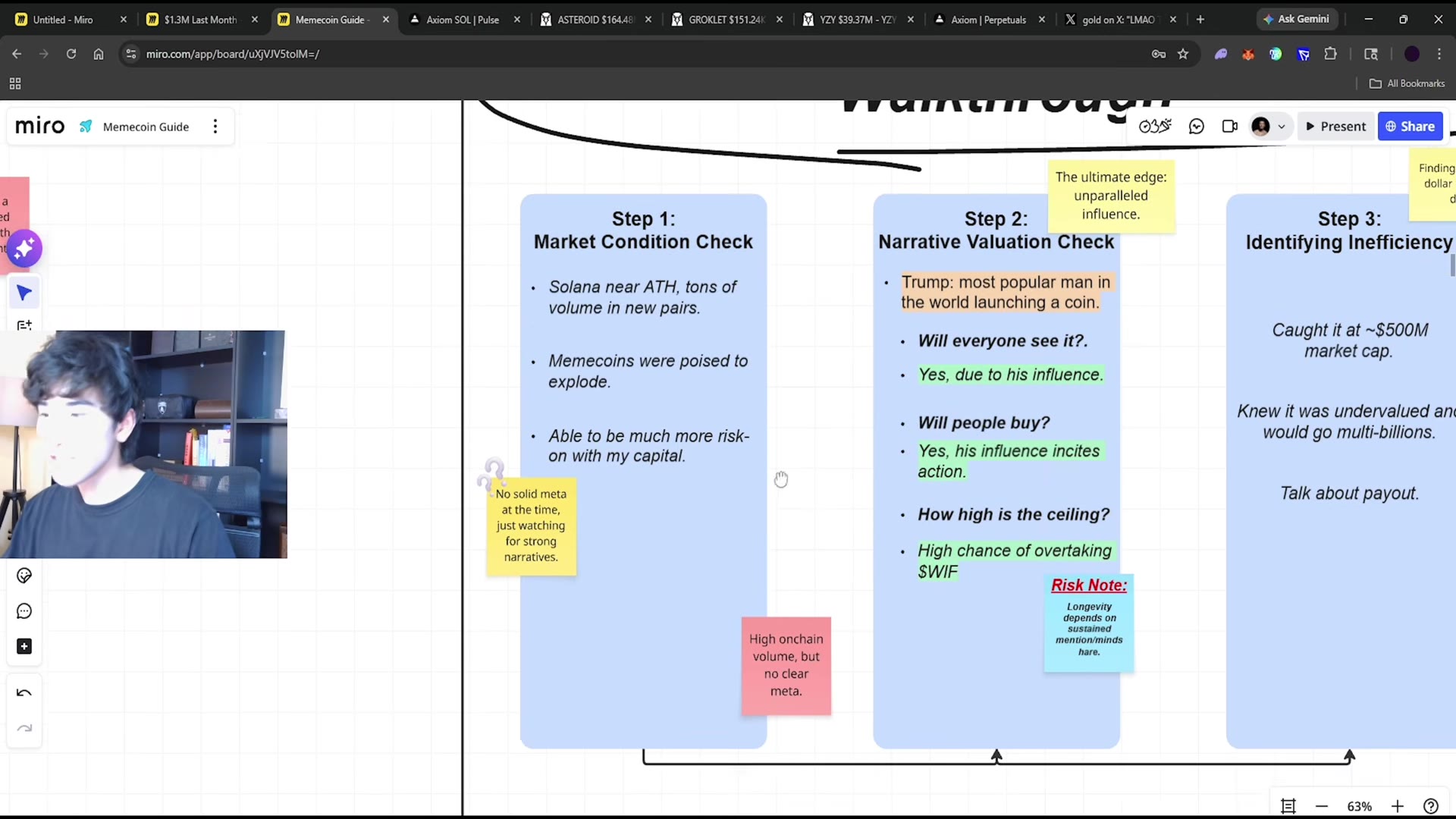Close the Memecoin Guide tab
This screenshot has height=819, width=1456.
click(386, 20)
